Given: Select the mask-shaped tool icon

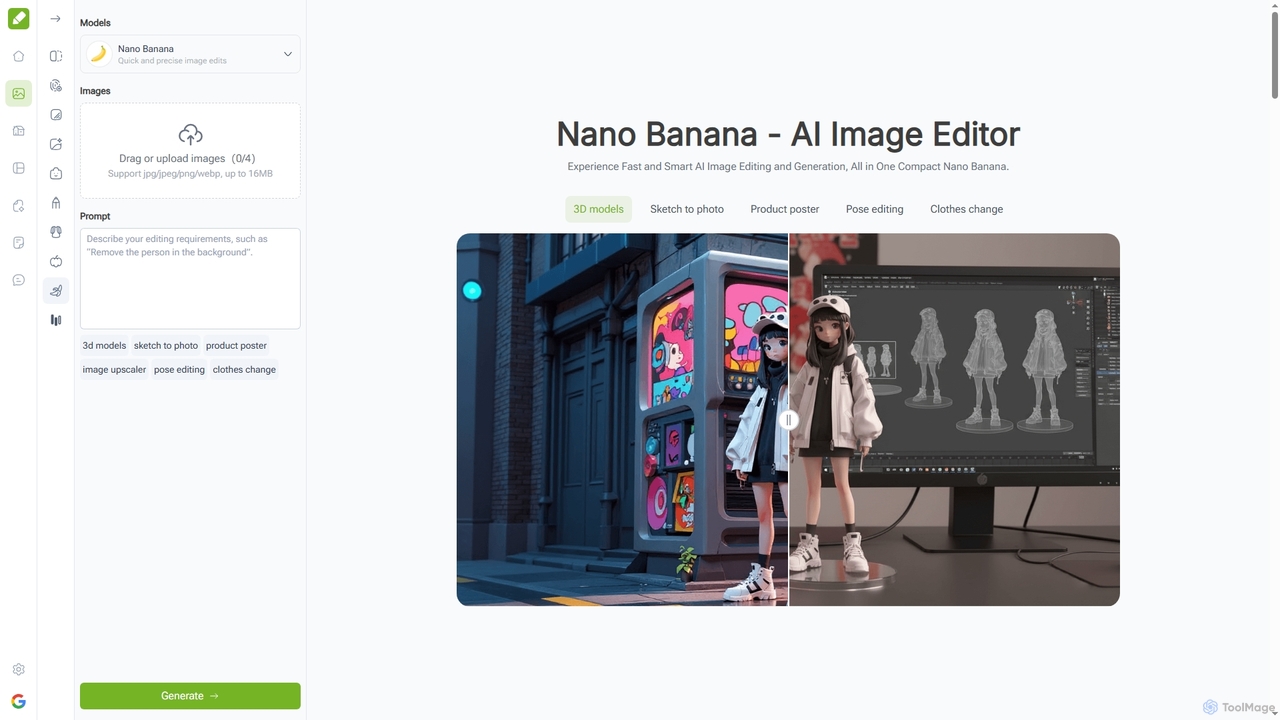Looking at the screenshot, I should (x=56, y=232).
